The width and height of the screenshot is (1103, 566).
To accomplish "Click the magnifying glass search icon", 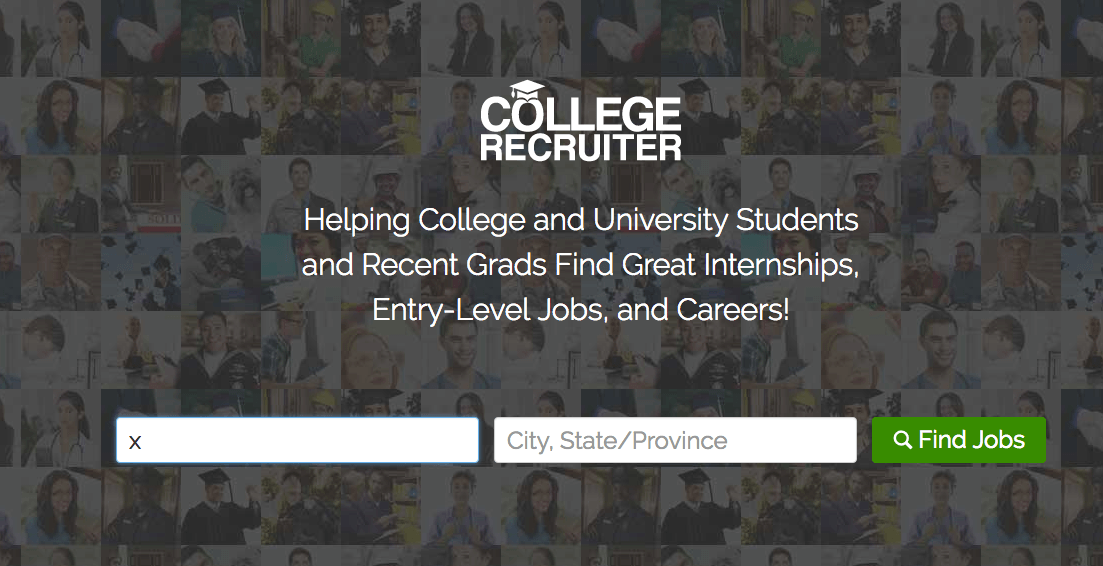I will tap(902, 440).
